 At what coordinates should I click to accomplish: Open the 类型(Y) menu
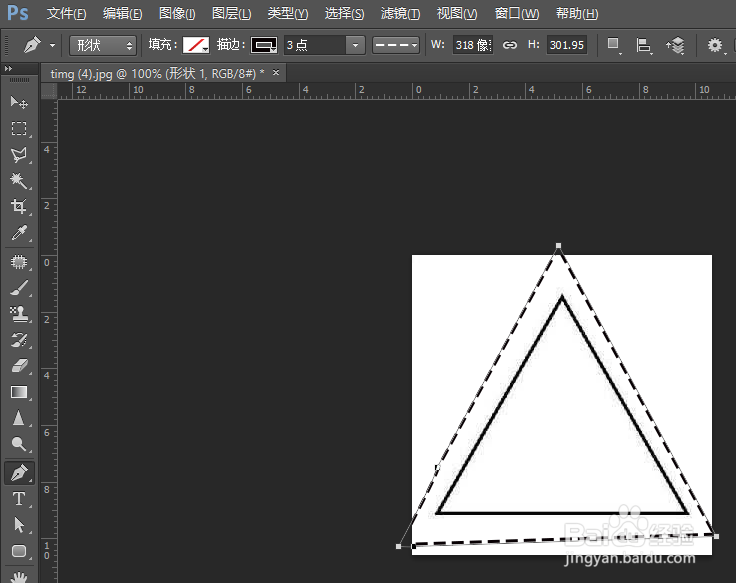click(288, 14)
